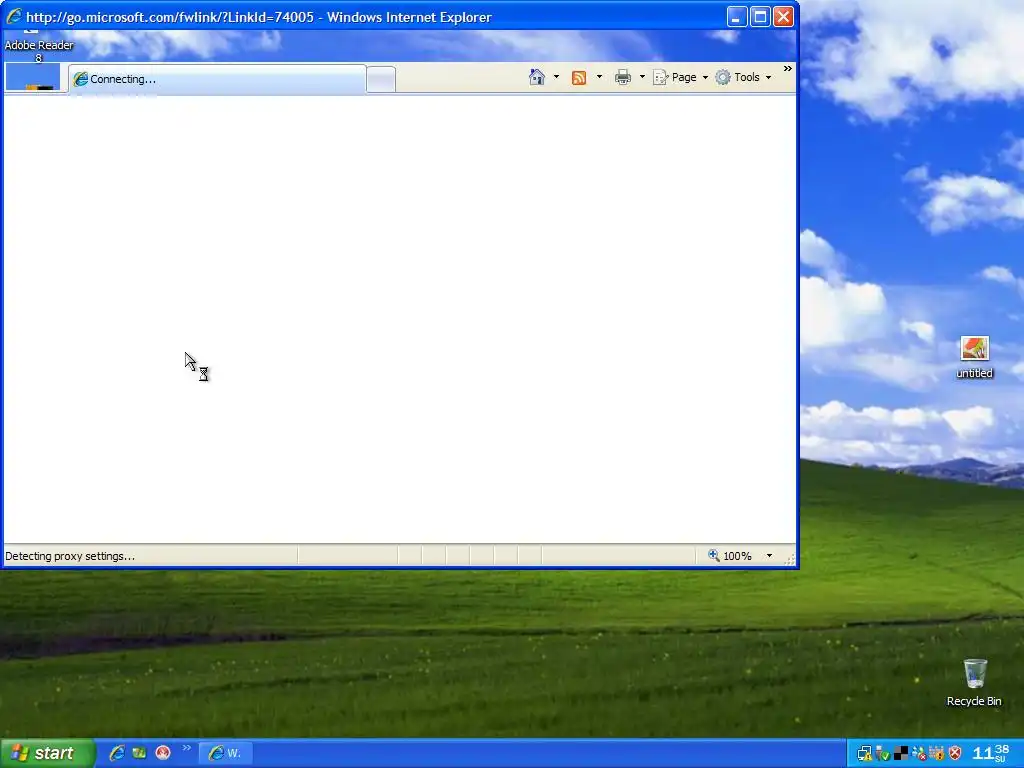Open a new tab with the blank tab button
Viewport: 1024px width, 768px height.
point(381,80)
